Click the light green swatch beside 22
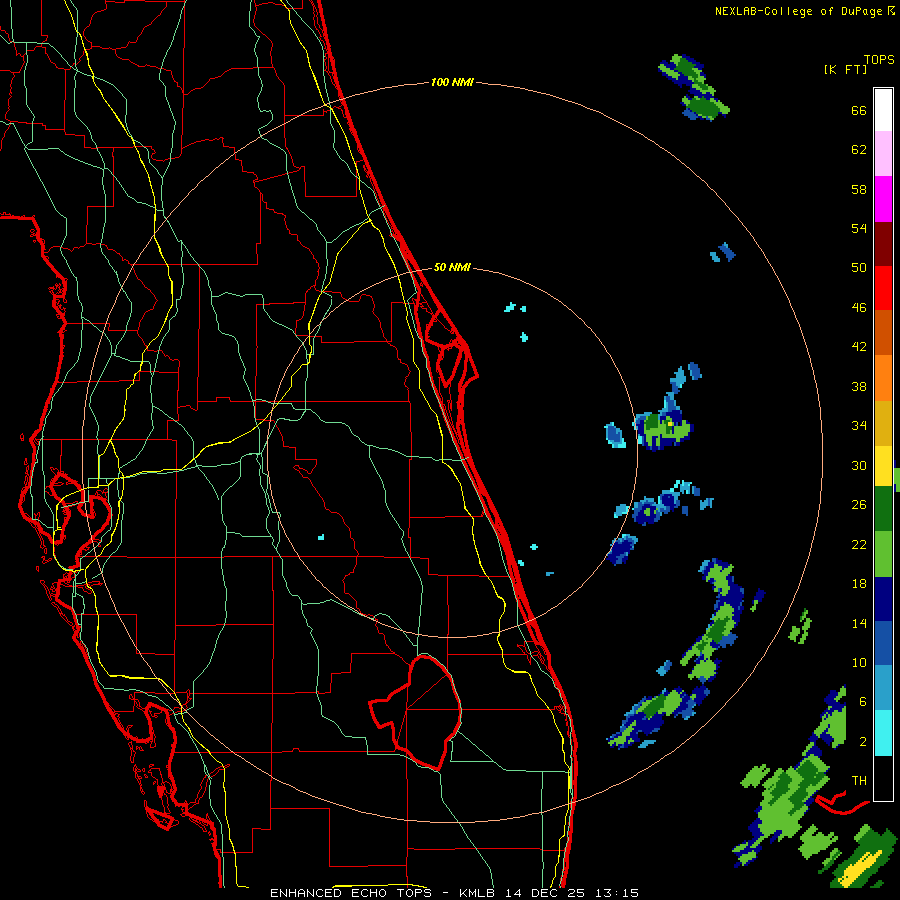 tap(883, 554)
